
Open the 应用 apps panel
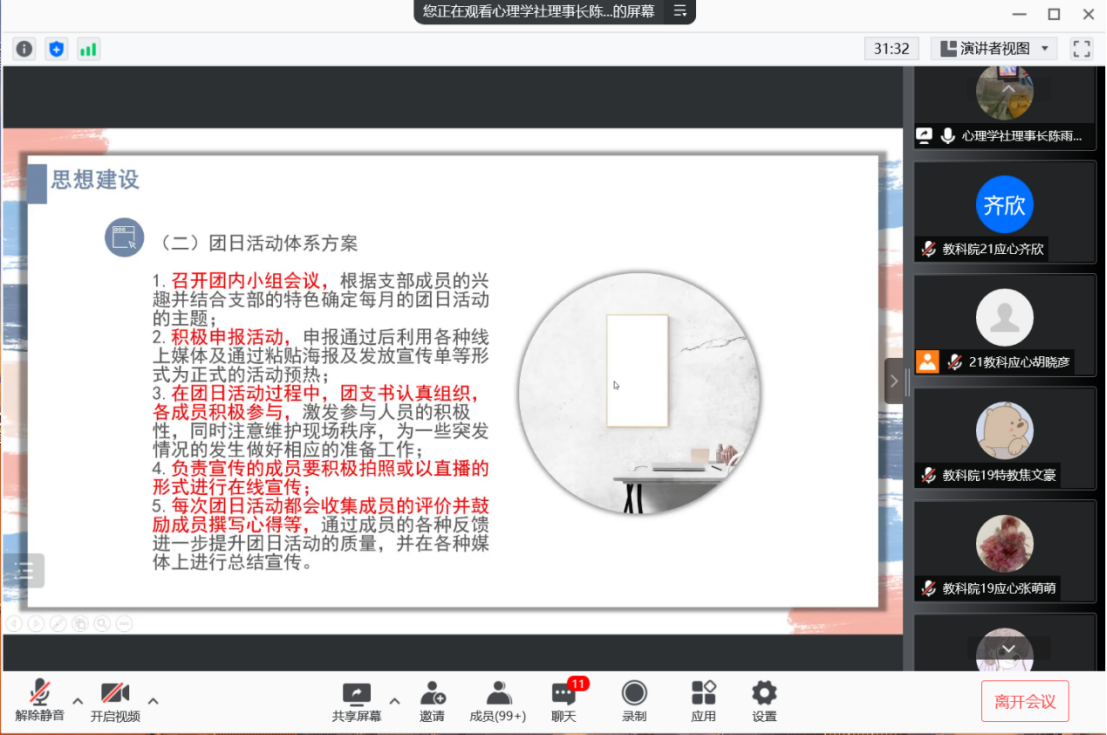(x=703, y=700)
